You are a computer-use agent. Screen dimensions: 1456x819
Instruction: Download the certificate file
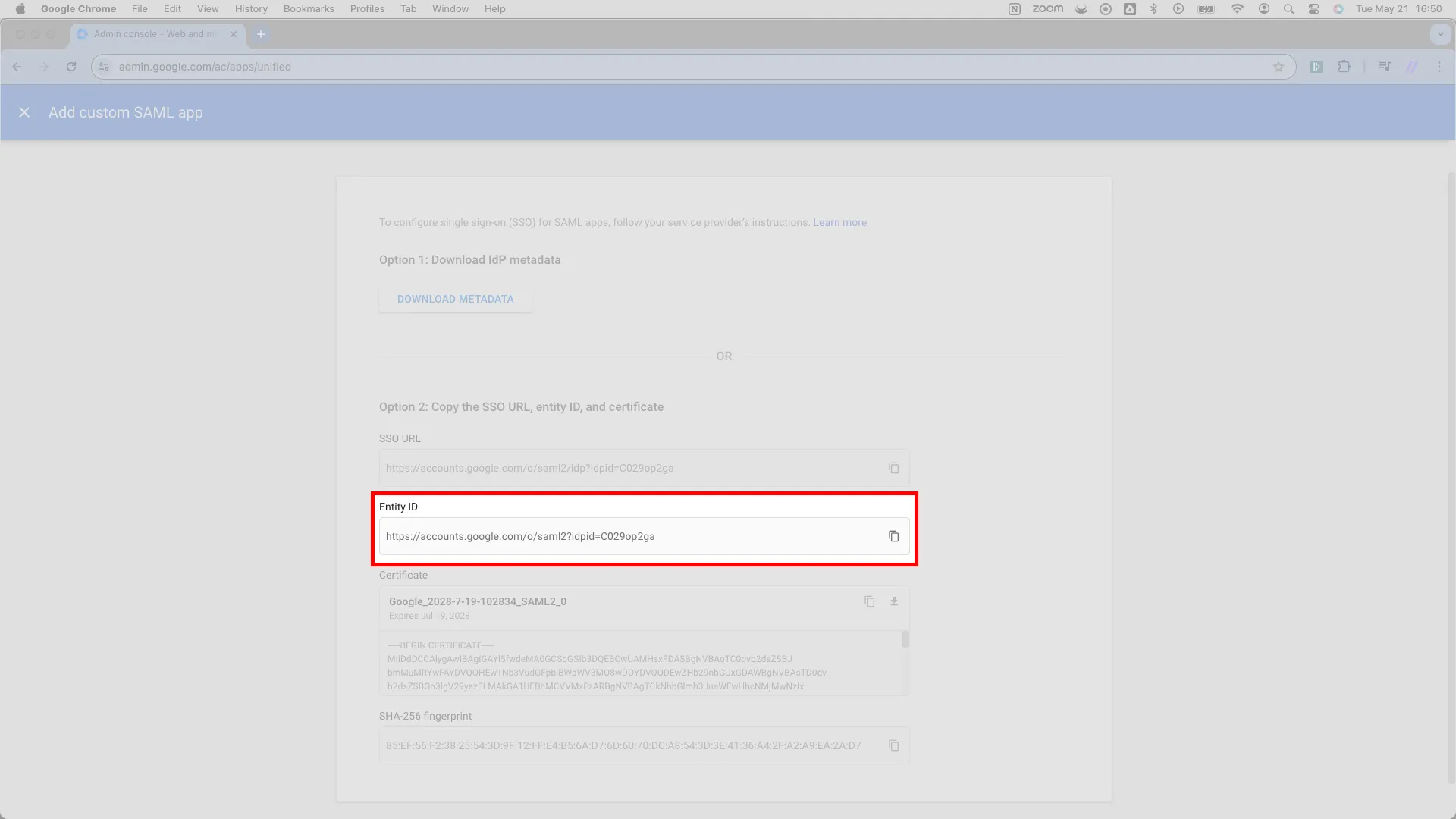[894, 601]
